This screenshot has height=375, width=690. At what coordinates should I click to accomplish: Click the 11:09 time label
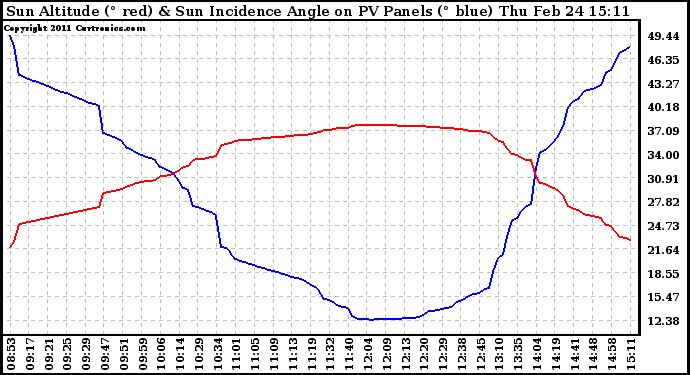[x=274, y=354]
